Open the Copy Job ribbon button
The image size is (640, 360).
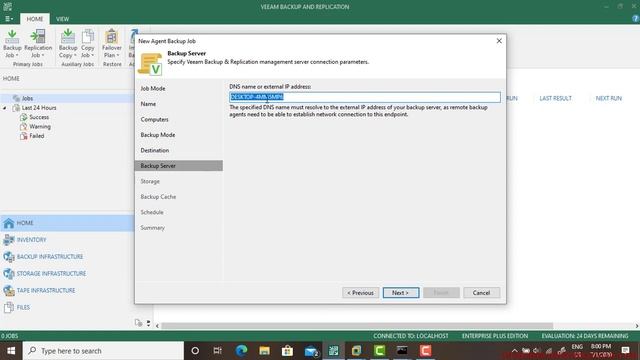point(87,44)
